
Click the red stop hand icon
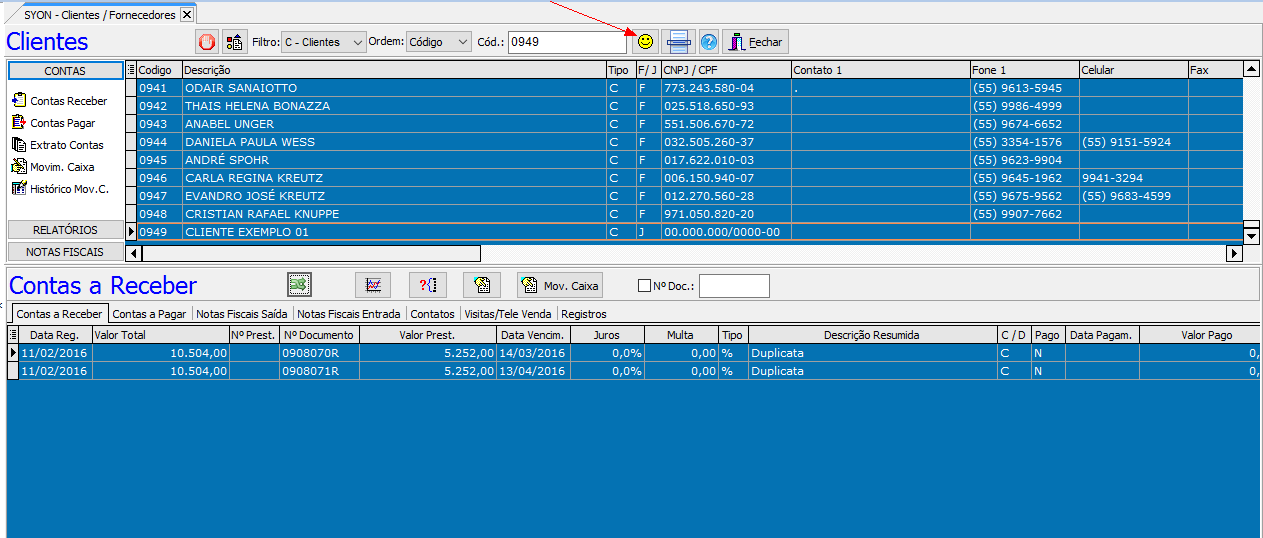click(x=207, y=42)
